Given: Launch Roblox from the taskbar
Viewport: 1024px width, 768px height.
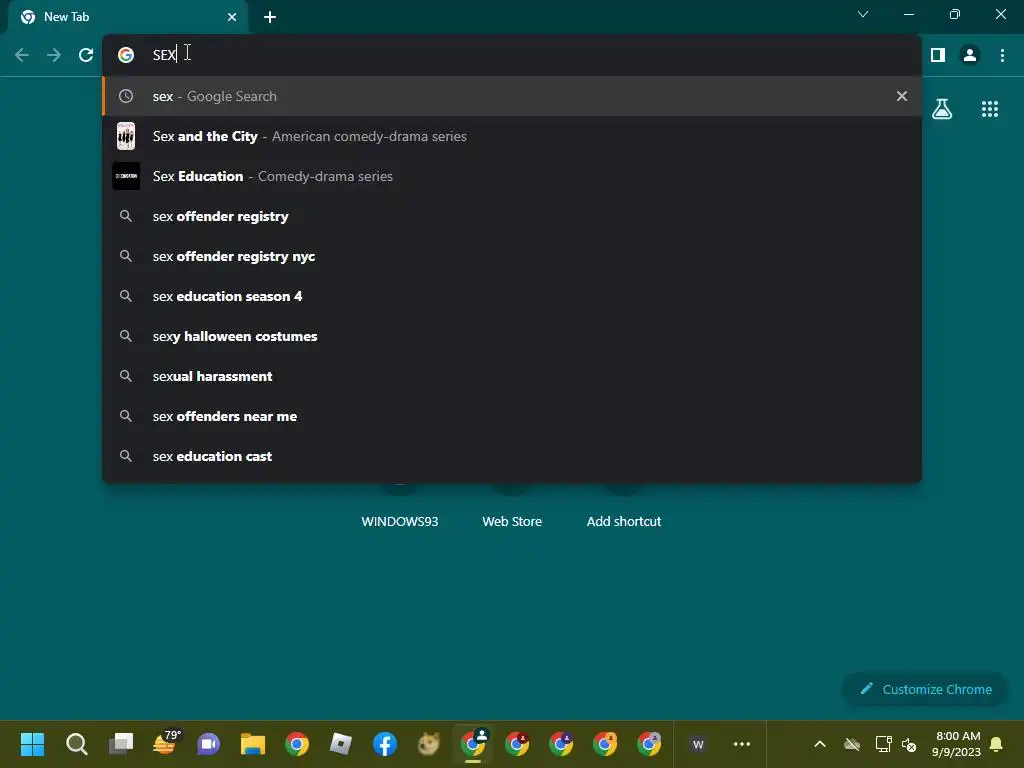Looking at the screenshot, I should click(341, 744).
